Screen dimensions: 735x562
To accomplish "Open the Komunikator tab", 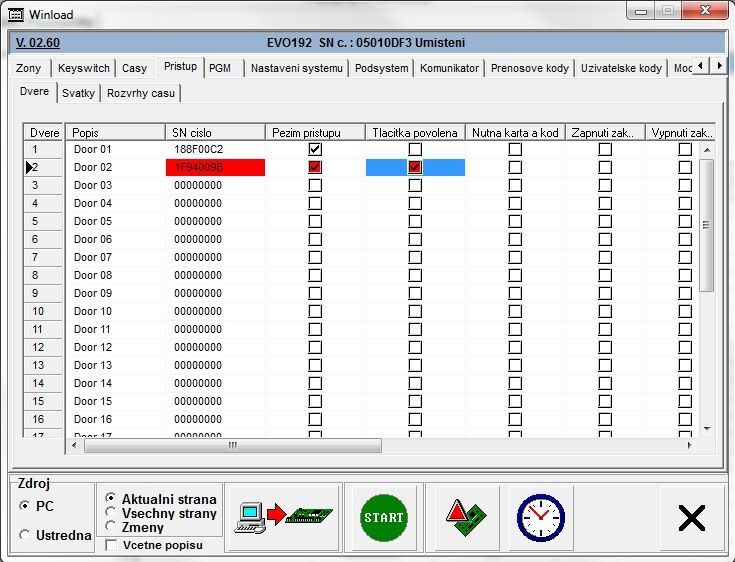I will coord(450,68).
